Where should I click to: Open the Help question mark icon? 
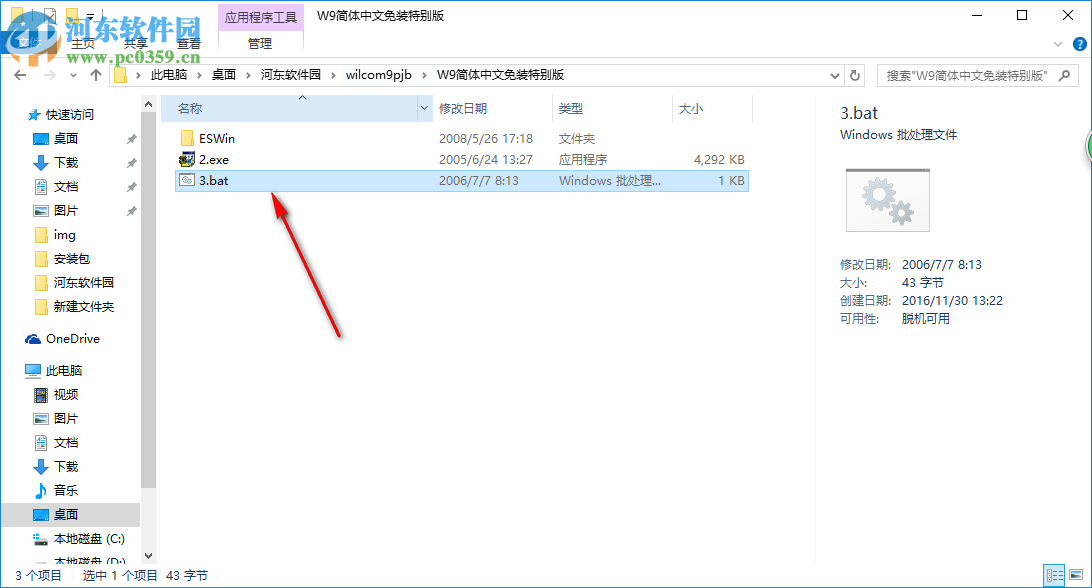[1078, 43]
